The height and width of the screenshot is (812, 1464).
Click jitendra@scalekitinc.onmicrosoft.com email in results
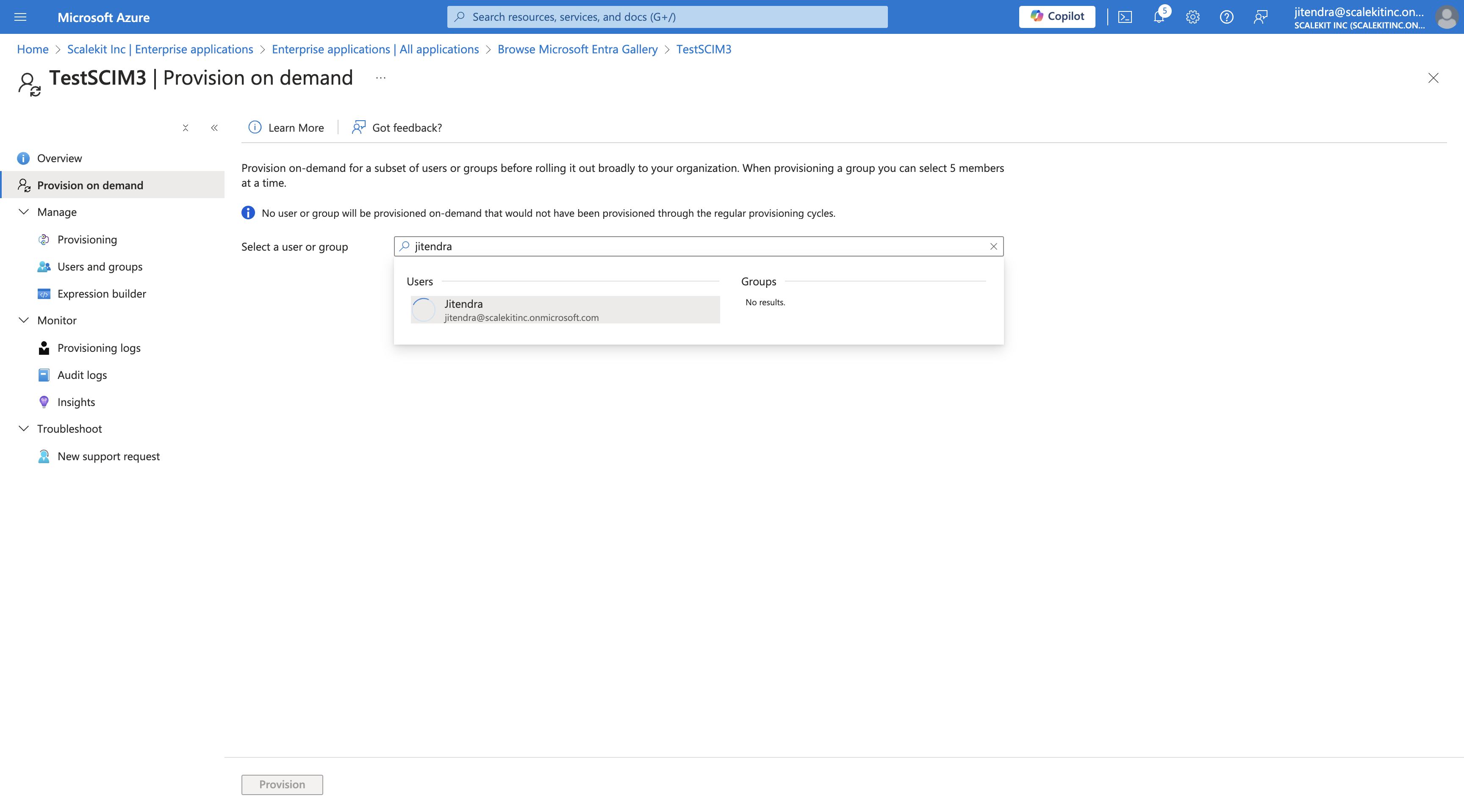(x=521, y=318)
